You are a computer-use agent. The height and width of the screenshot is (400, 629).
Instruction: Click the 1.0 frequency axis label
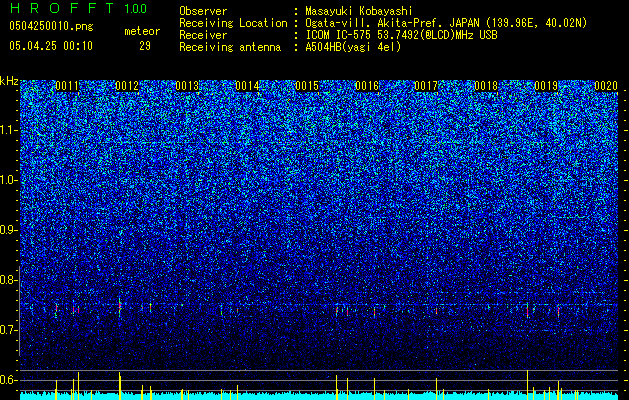pyautogui.click(x=9, y=180)
